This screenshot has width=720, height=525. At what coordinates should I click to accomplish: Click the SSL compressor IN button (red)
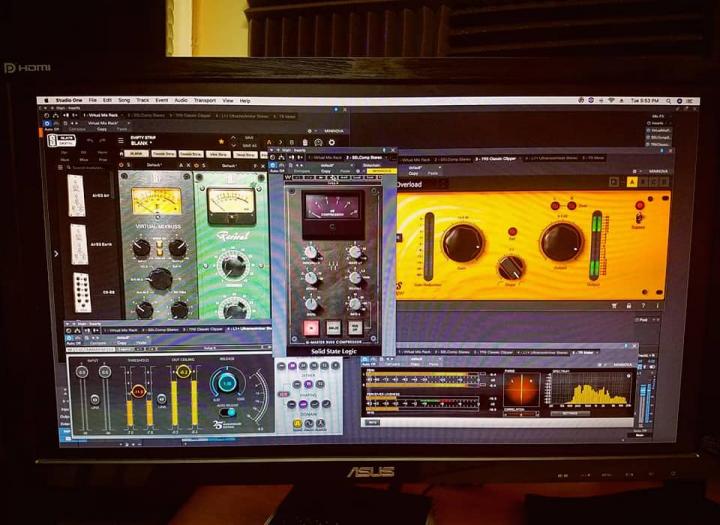coord(311,328)
